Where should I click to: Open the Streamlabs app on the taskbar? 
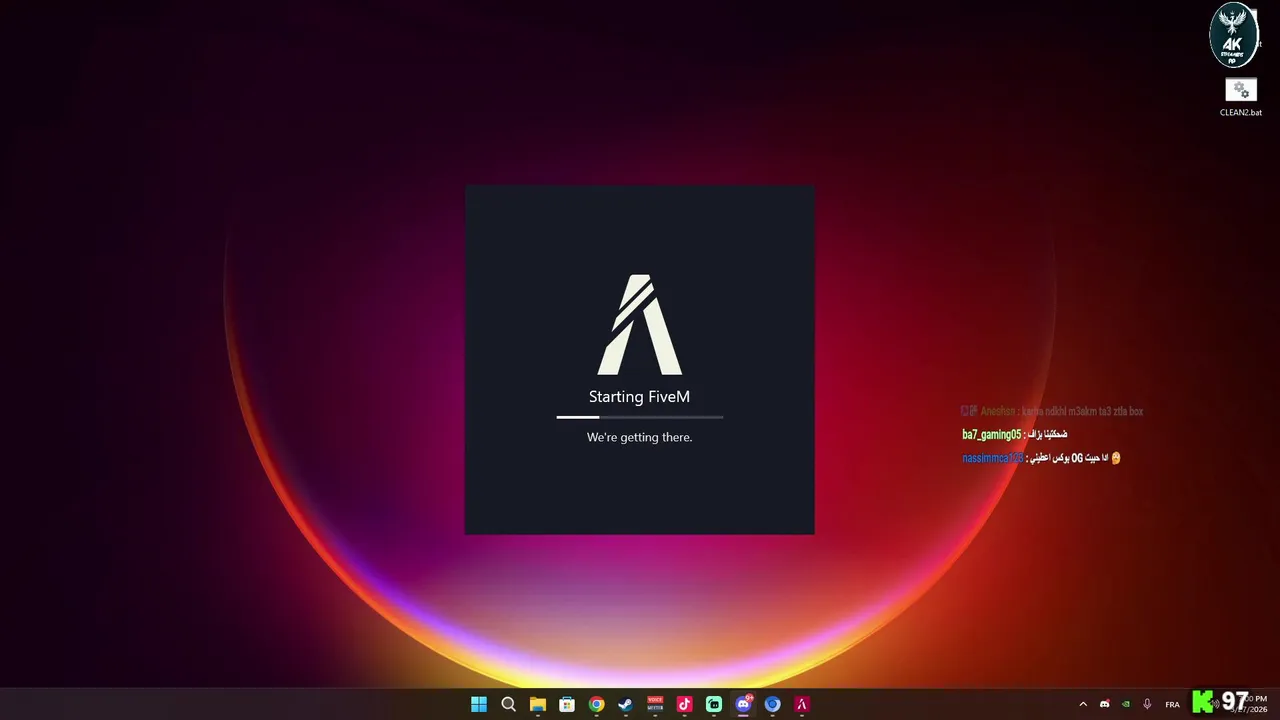(x=714, y=704)
